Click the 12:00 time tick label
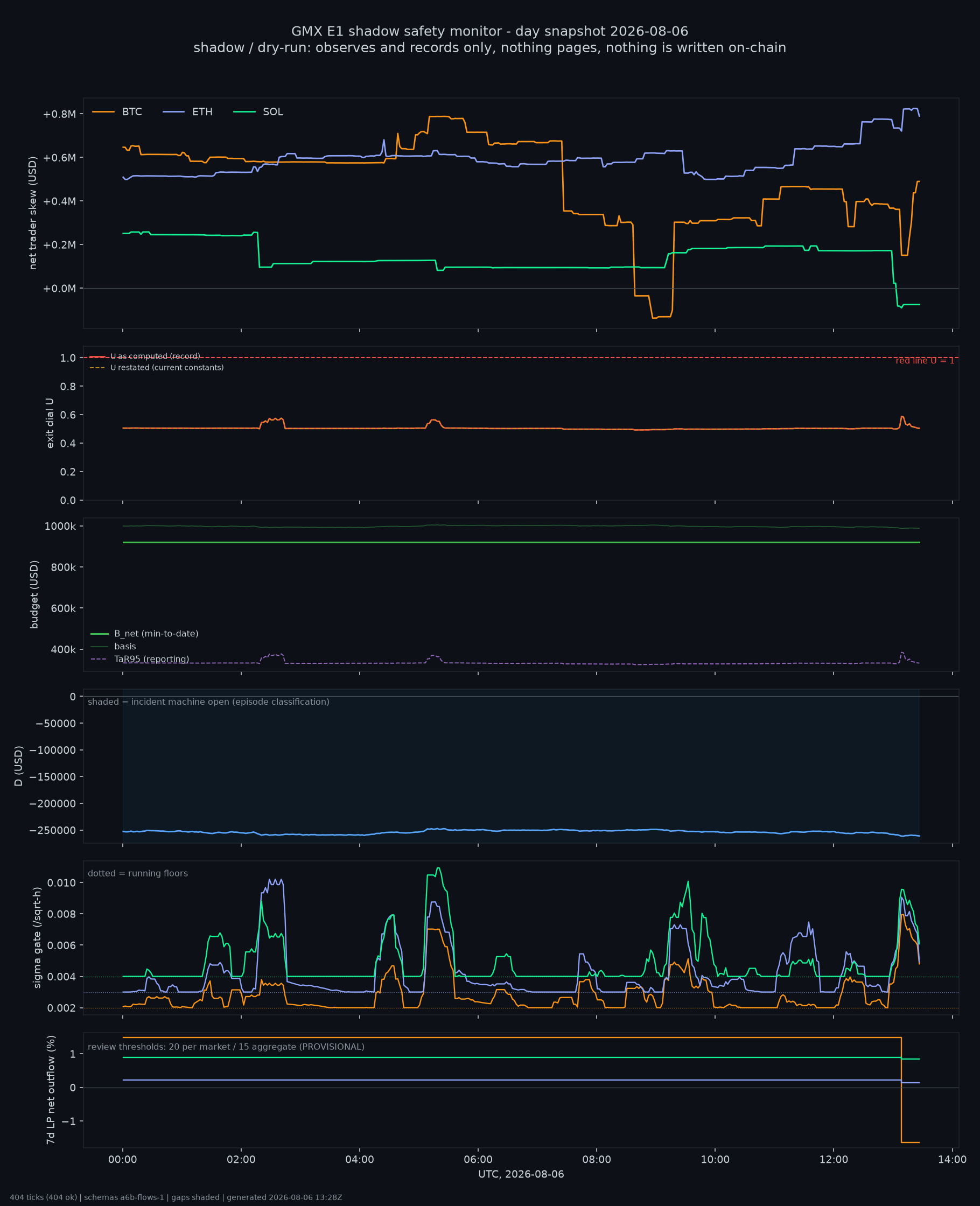The height and width of the screenshot is (1206, 980). 834,1160
